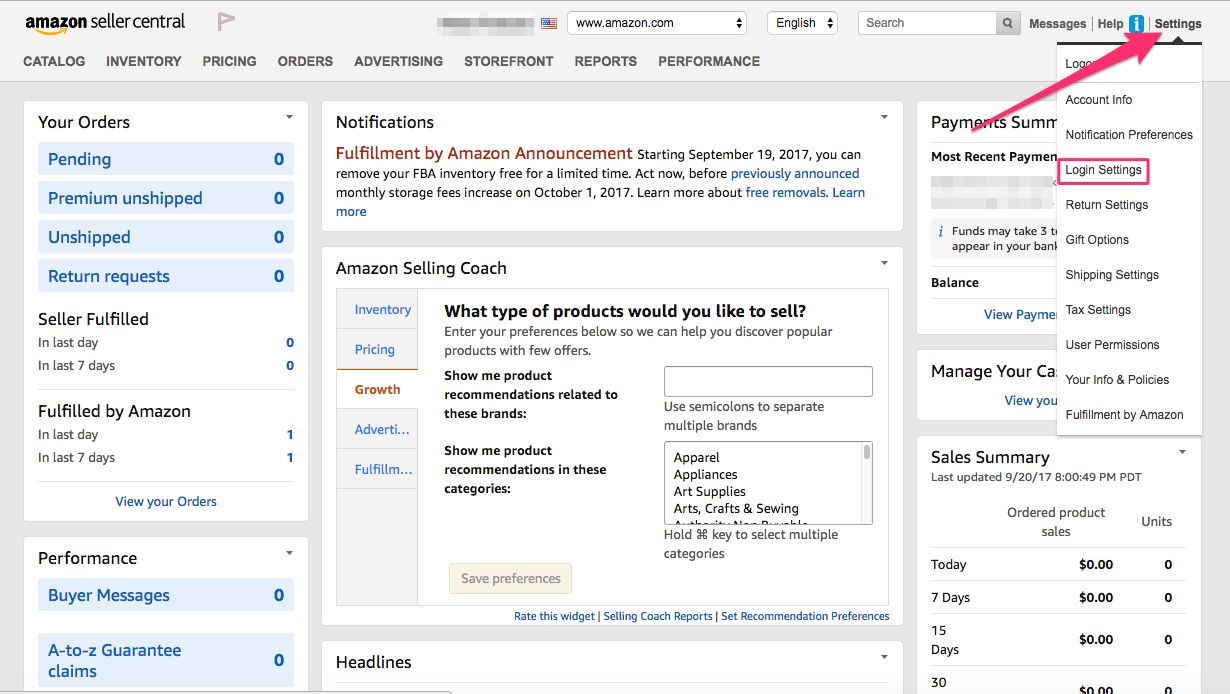The width and height of the screenshot is (1230, 694).
Task: Open the ORDERS menu
Action: (305, 61)
